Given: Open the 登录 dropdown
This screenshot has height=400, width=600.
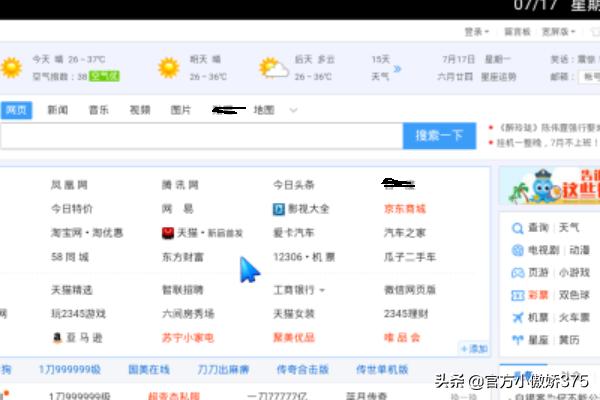Looking at the screenshot, I should 476,32.
